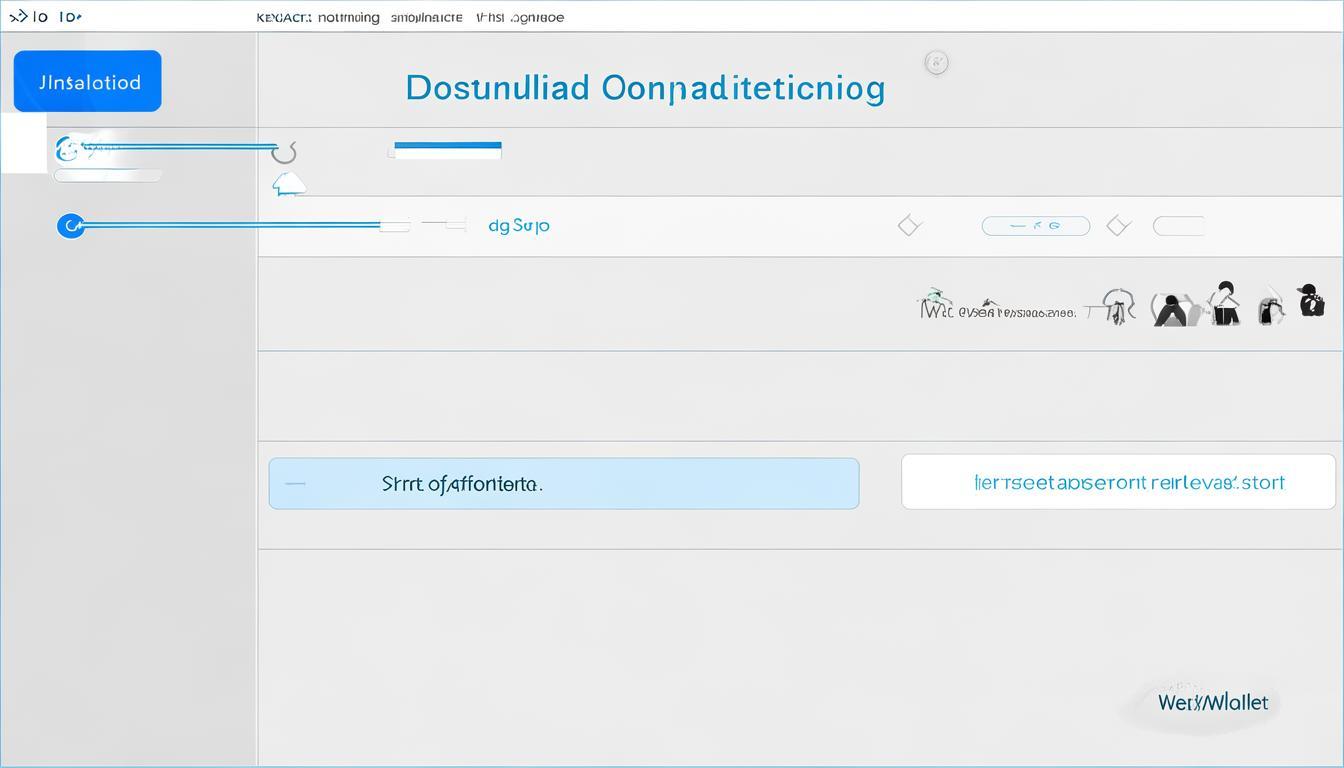
Task: Click the arrow icon at top-left corner
Action: tap(18, 17)
